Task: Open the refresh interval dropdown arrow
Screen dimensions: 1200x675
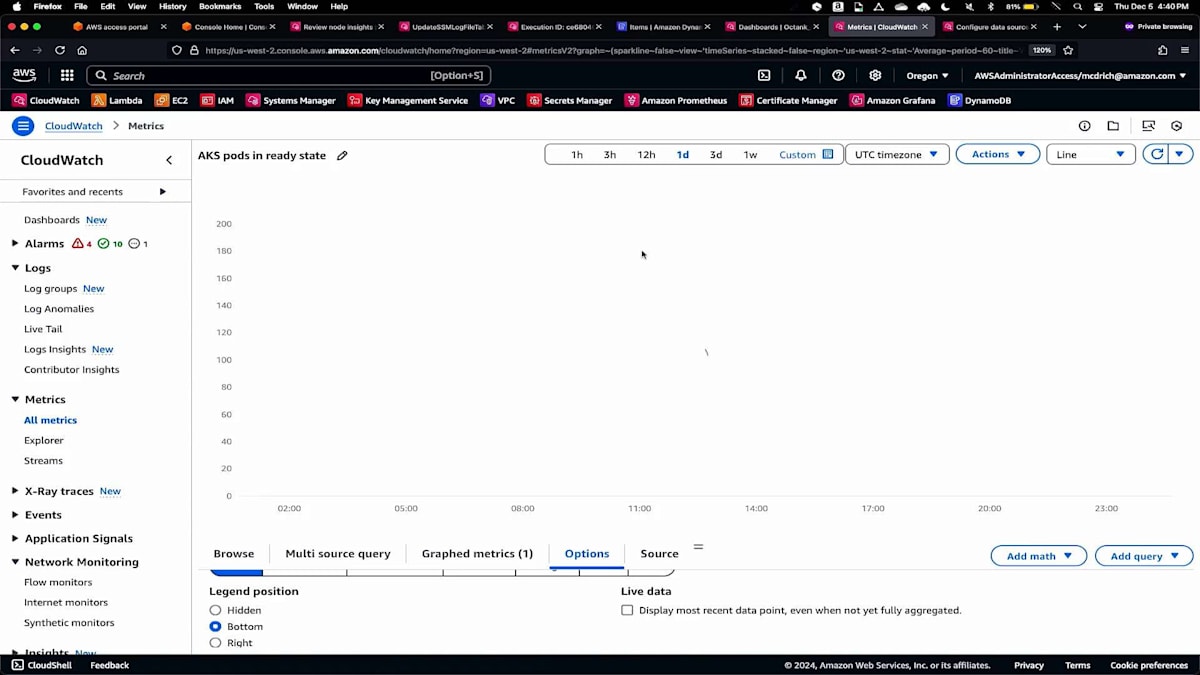Action: coord(1181,154)
